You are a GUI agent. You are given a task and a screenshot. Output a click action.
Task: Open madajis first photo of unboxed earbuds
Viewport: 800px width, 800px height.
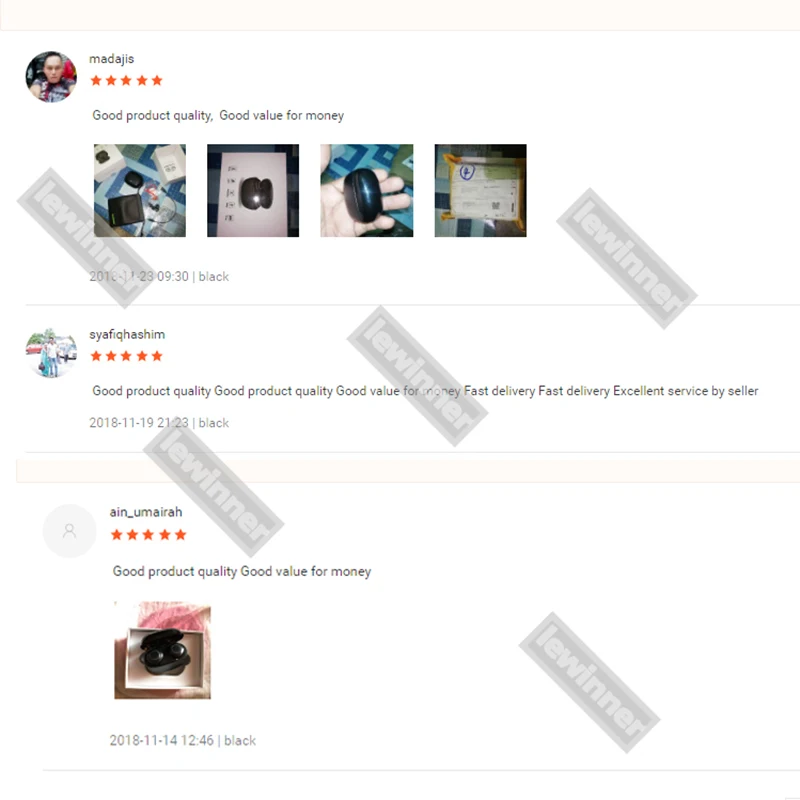140,190
